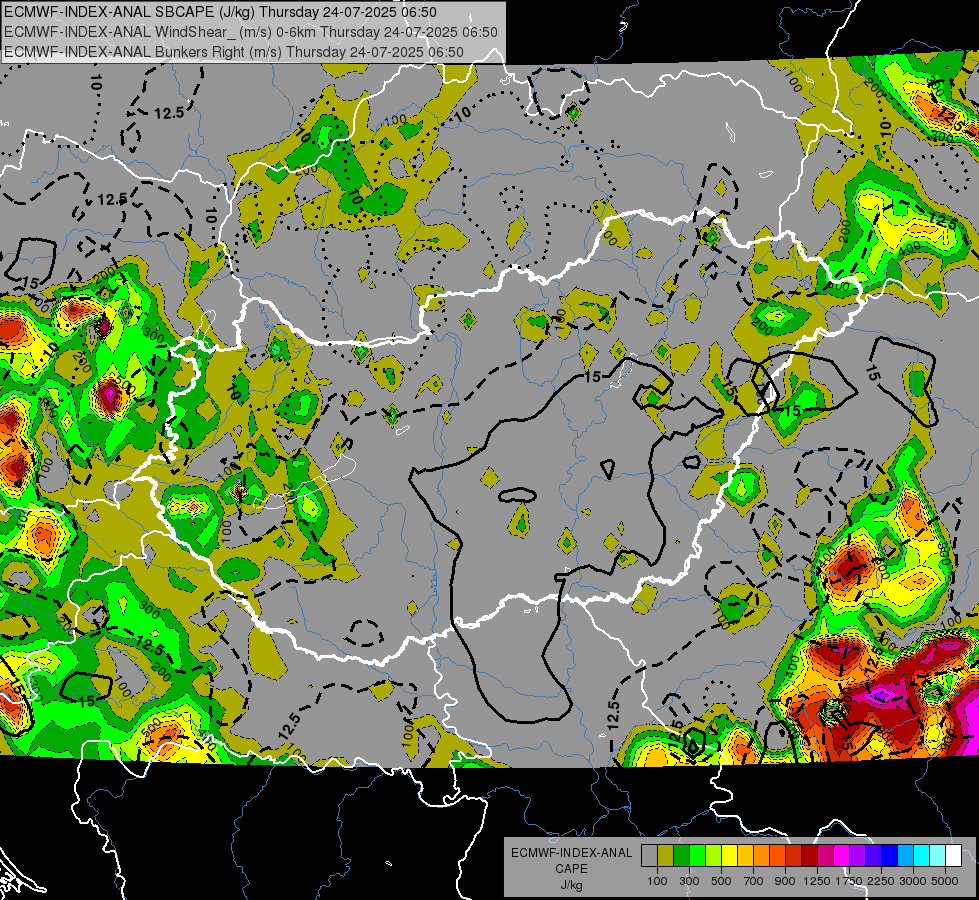This screenshot has width=979, height=900.
Task: Select the bright green legend swatch
Action: pos(697,856)
